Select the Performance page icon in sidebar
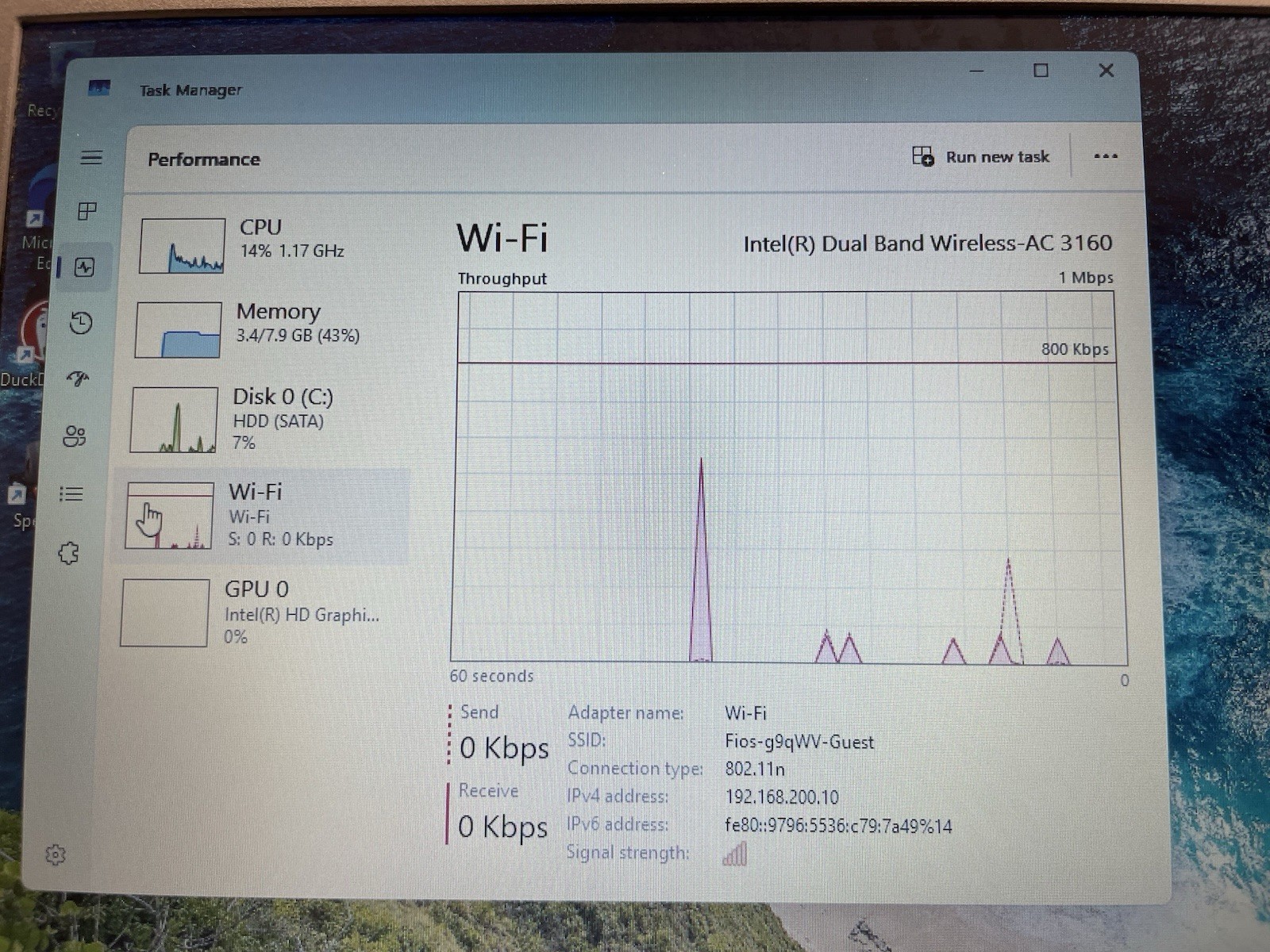The image size is (1270, 952). [84, 267]
